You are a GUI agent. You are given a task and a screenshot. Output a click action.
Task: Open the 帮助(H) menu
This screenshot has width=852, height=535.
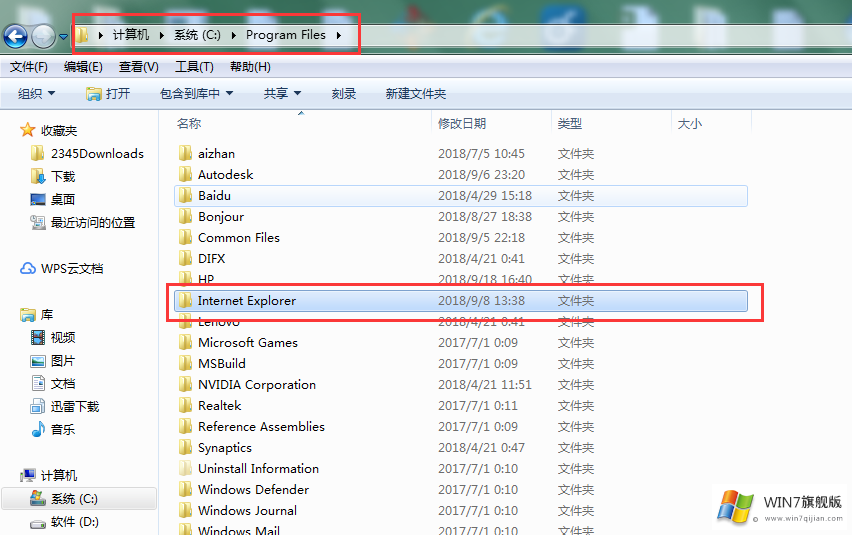250,67
